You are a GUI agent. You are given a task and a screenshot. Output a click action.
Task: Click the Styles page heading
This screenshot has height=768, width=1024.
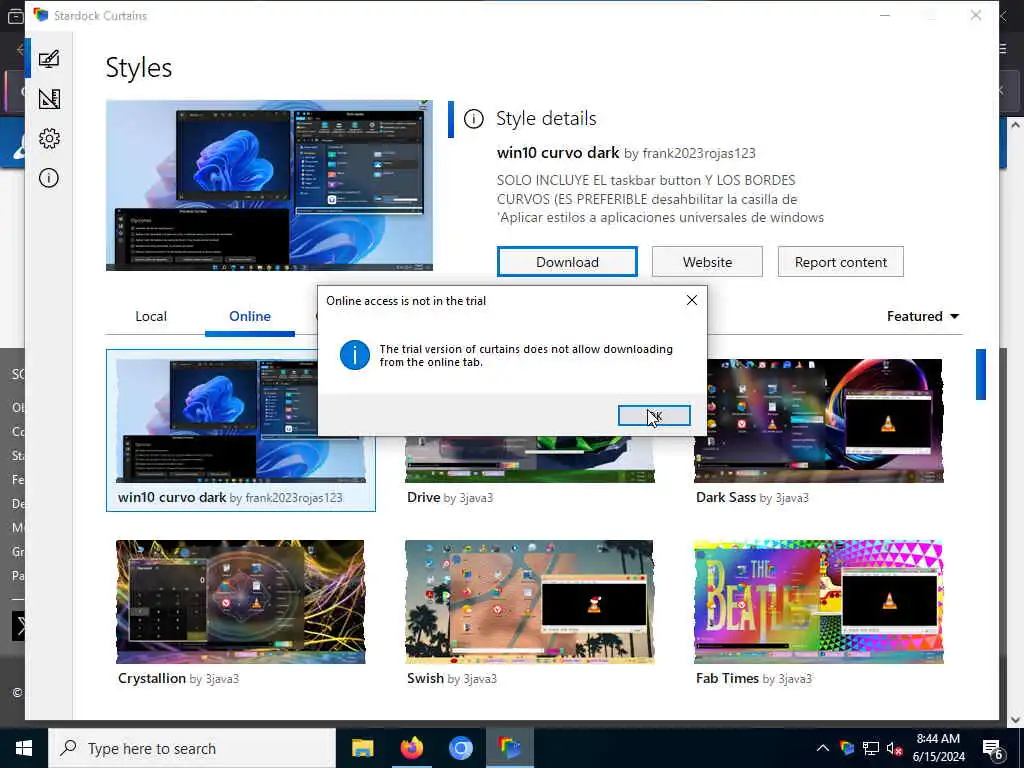pos(138,68)
